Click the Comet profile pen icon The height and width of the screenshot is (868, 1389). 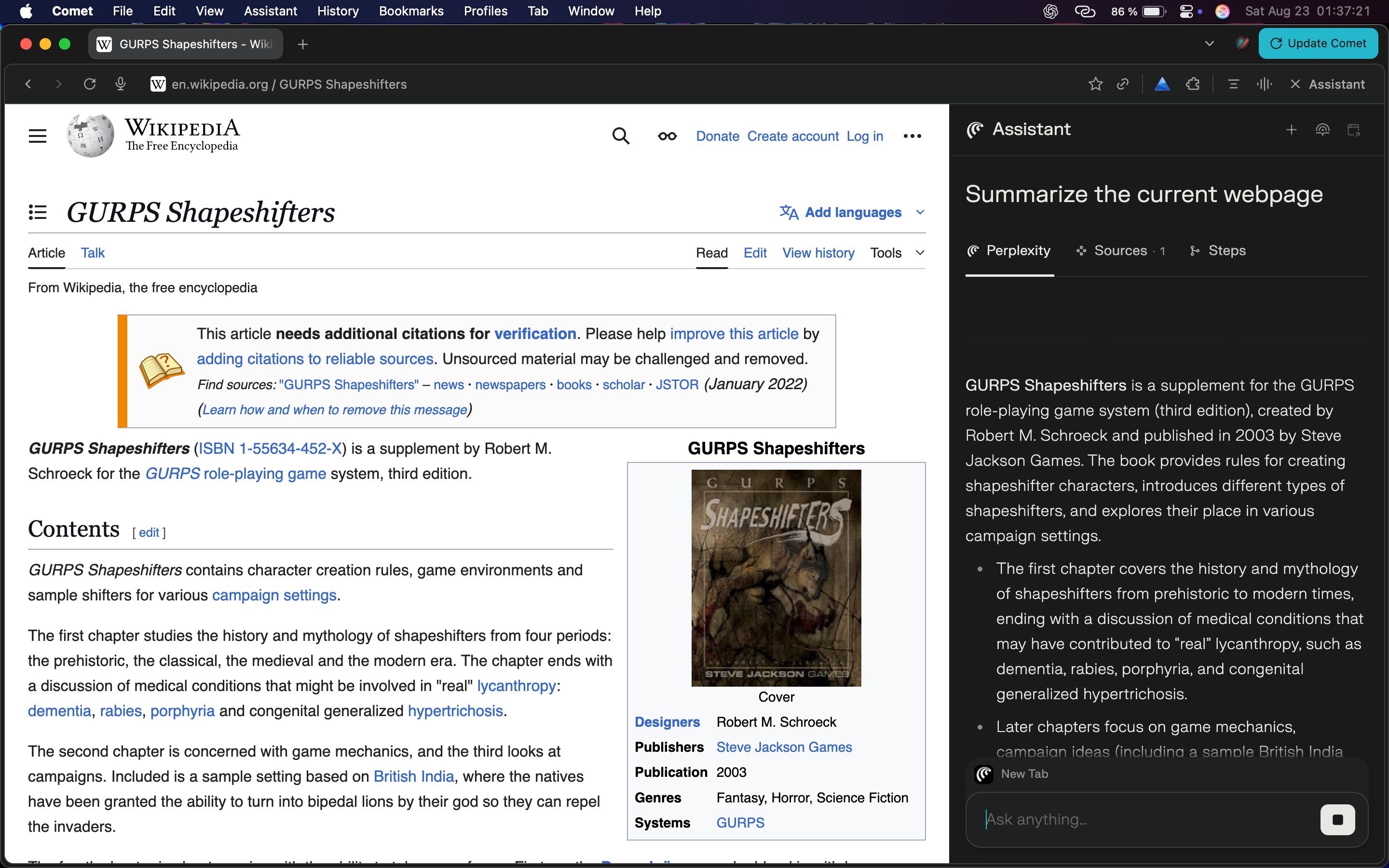[x=1242, y=43]
